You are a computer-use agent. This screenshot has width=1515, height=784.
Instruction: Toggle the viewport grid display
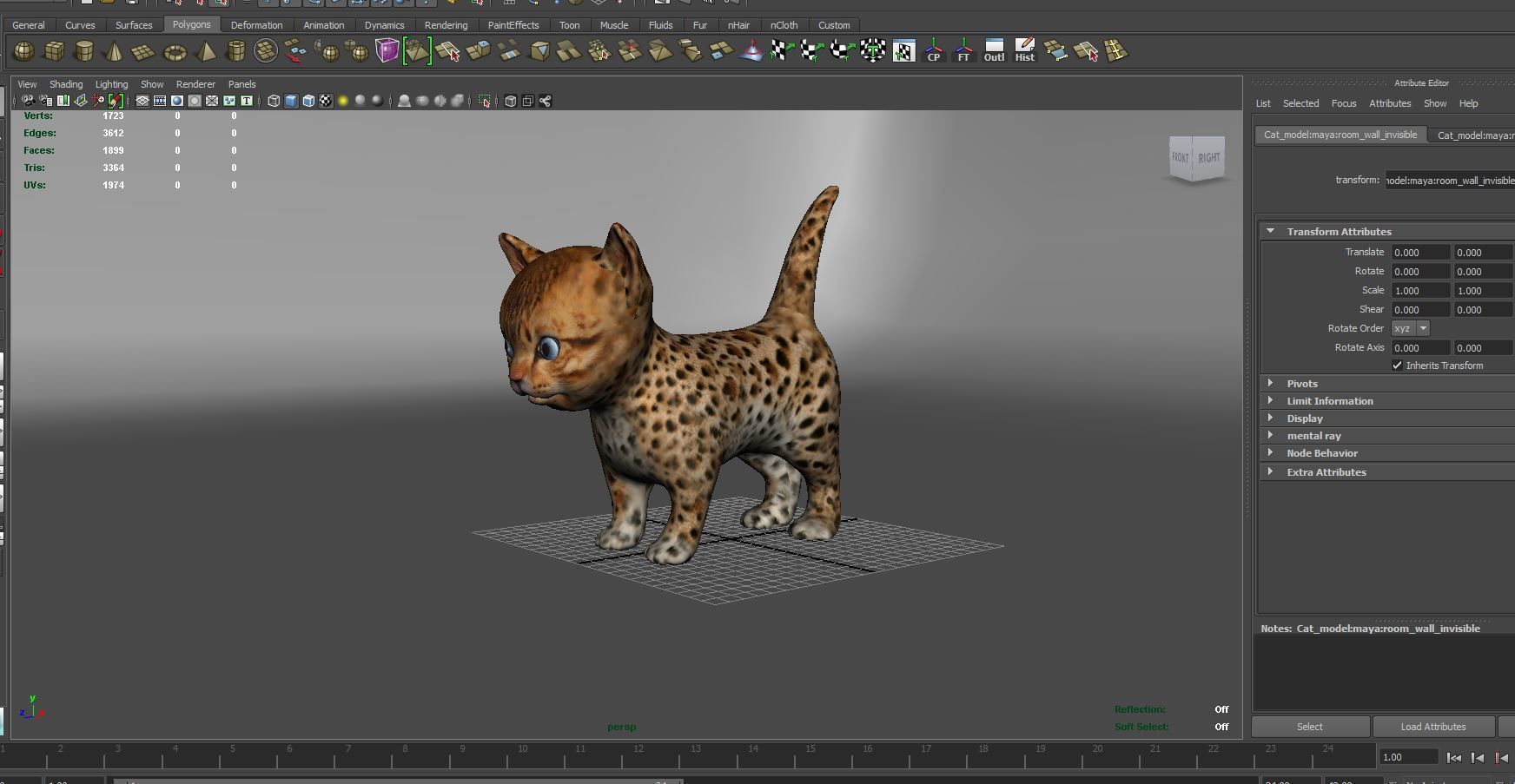[142, 101]
